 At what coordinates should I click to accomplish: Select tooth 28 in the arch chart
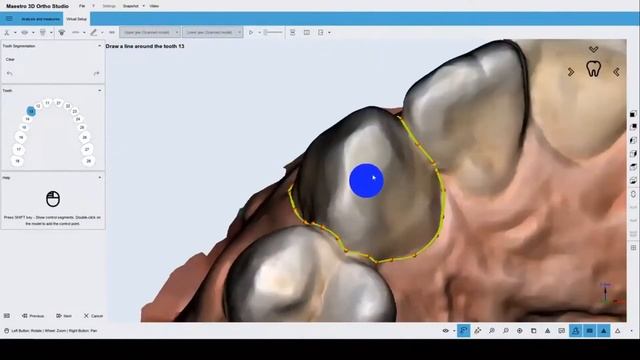[x=89, y=161]
